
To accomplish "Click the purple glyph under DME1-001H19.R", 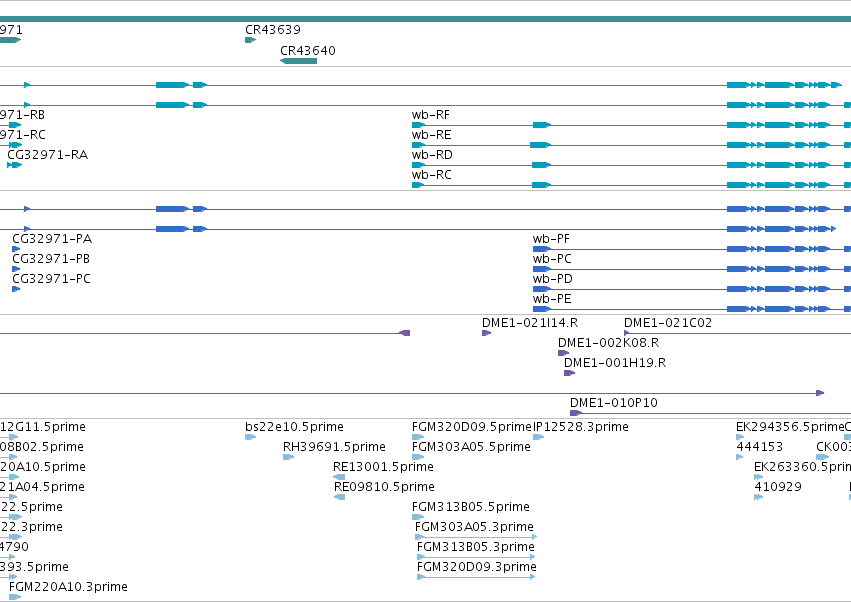I will click(569, 373).
